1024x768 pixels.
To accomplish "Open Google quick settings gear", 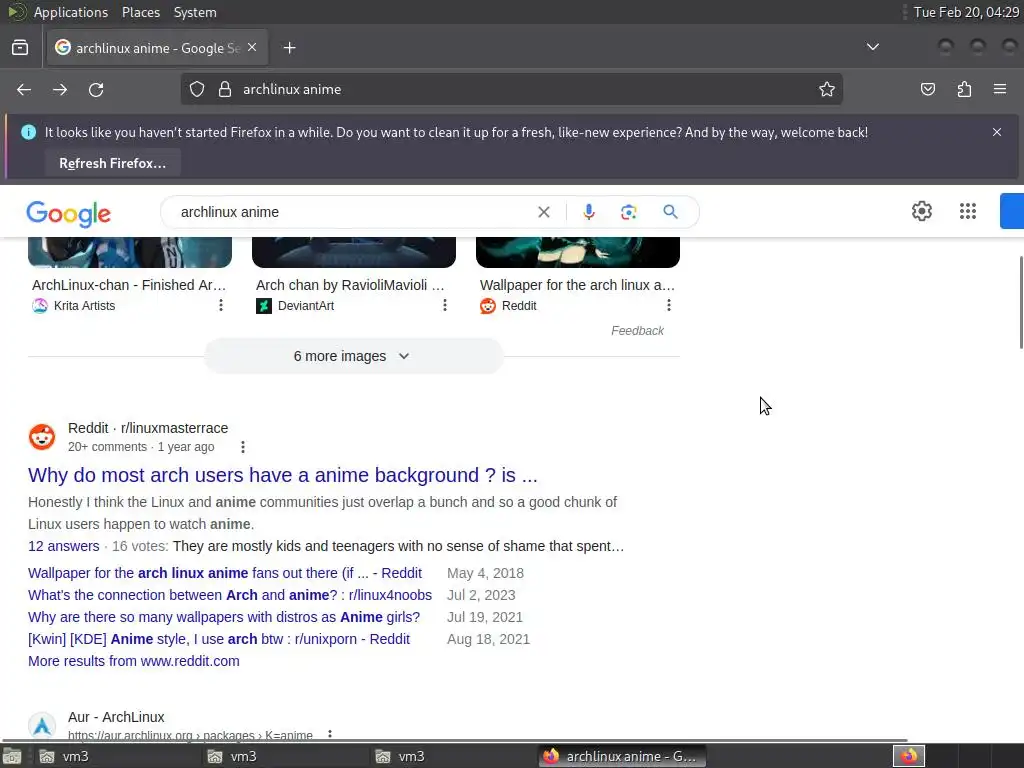I will coord(921,211).
